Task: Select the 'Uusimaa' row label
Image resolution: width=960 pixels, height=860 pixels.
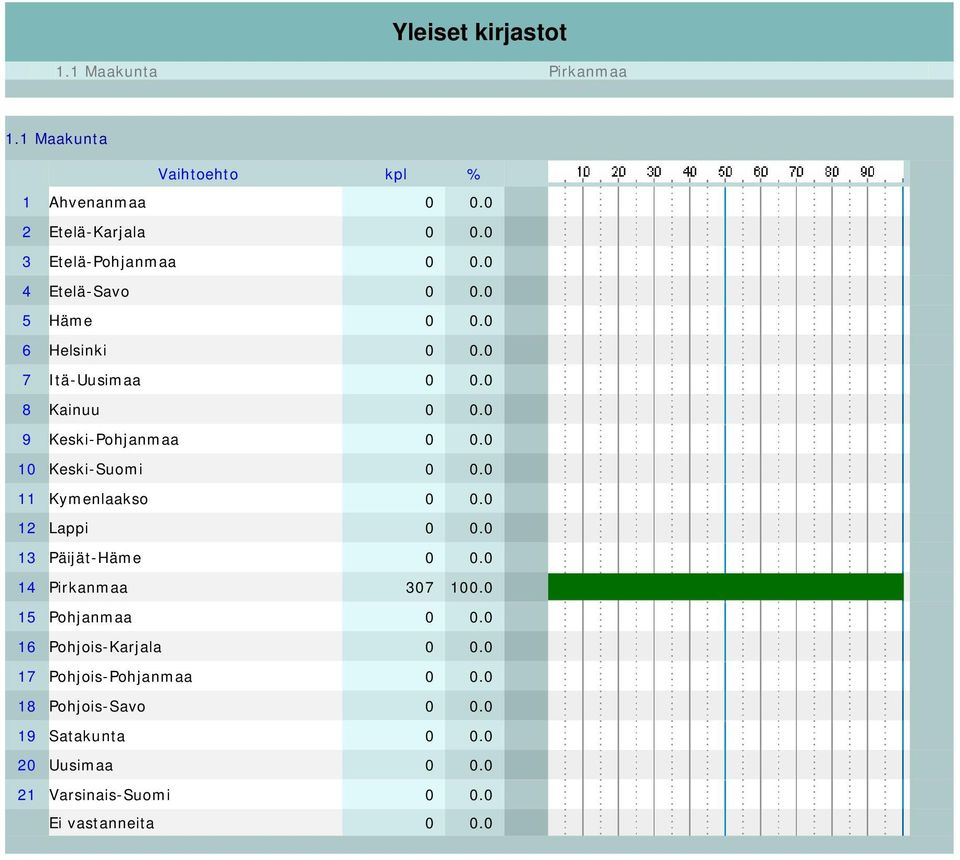Action: point(81,765)
